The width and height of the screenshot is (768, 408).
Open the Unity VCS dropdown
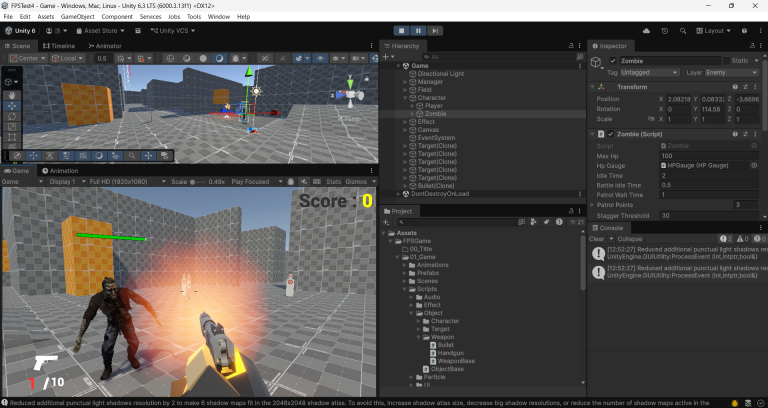(173, 30)
